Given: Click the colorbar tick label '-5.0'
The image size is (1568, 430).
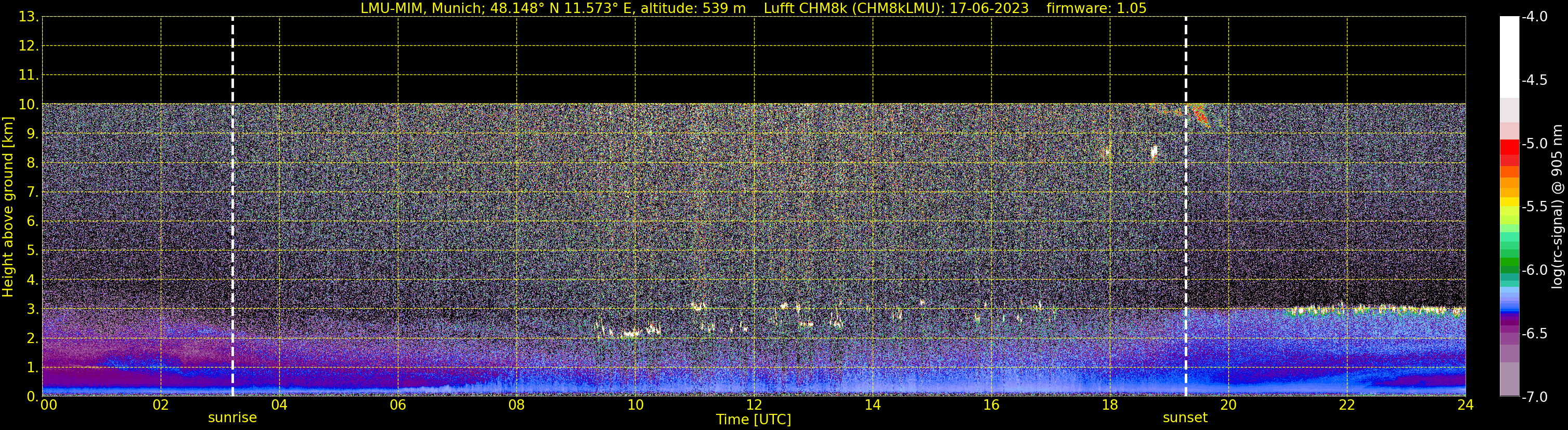Looking at the screenshot, I should (x=1534, y=144).
